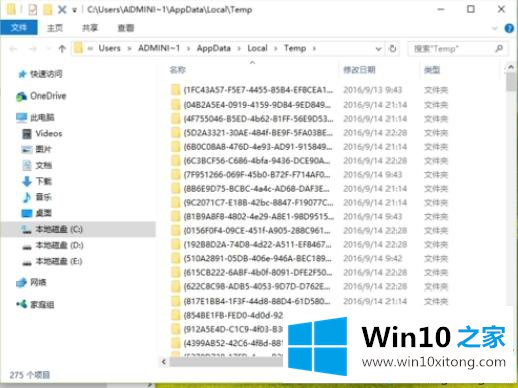Open quick access toolbar customize dropdown
The width and height of the screenshot is (518, 388).
[75, 10]
